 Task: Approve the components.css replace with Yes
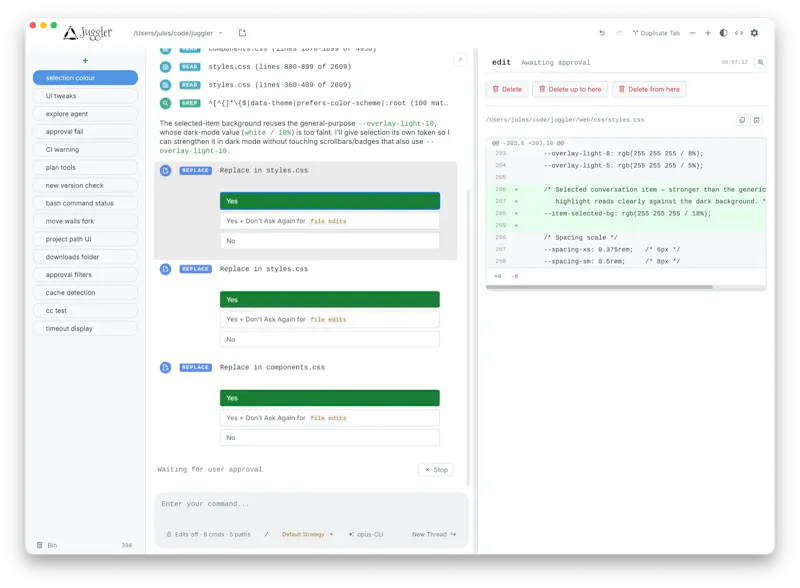coord(330,398)
